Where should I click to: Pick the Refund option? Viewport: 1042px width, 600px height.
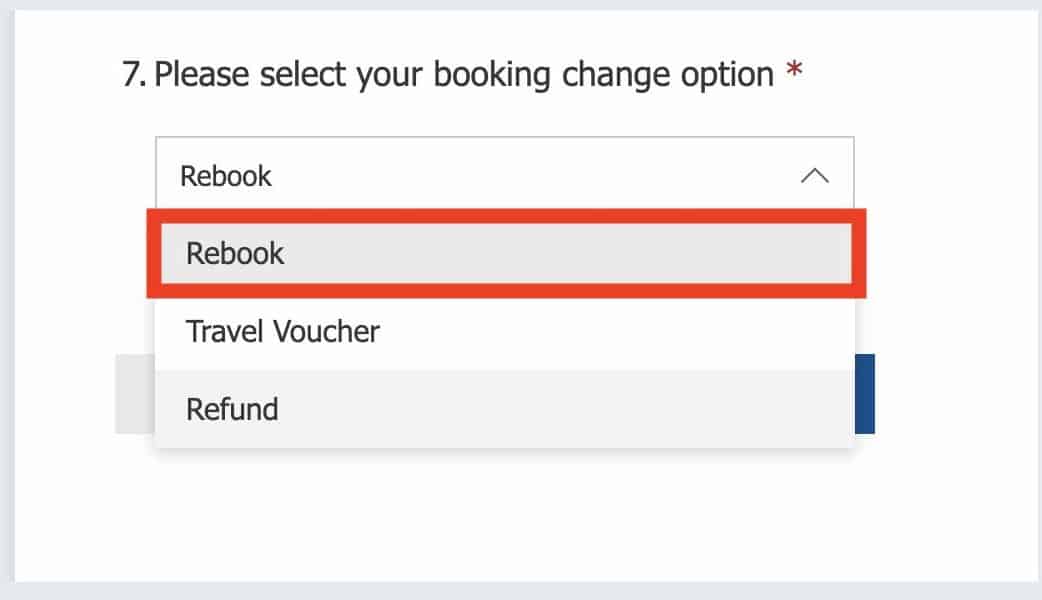[x=505, y=409]
